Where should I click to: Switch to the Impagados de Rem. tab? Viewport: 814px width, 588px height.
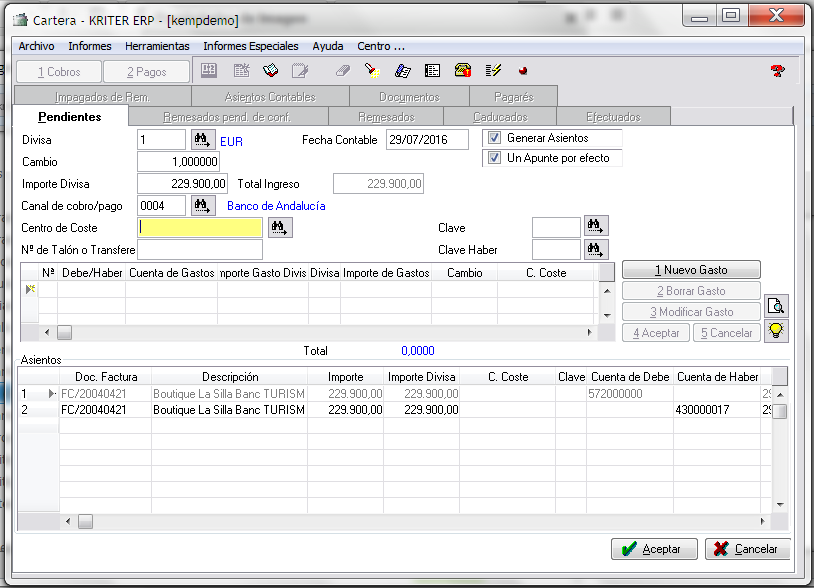click(103, 97)
